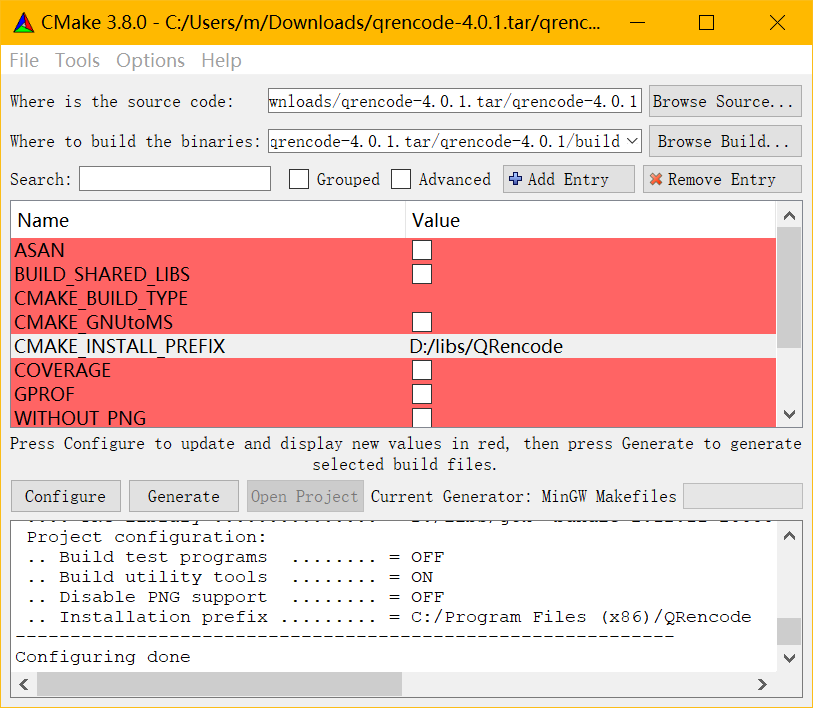Toggle the BUILD_SHARED_LIBS checkbox
This screenshot has width=813, height=708.
[422, 274]
